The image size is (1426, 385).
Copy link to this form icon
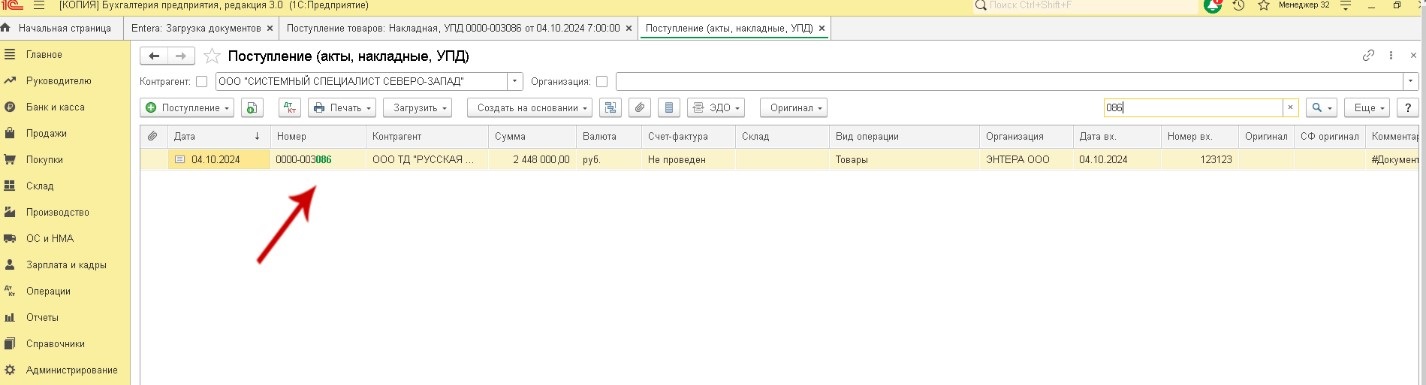1368,56
